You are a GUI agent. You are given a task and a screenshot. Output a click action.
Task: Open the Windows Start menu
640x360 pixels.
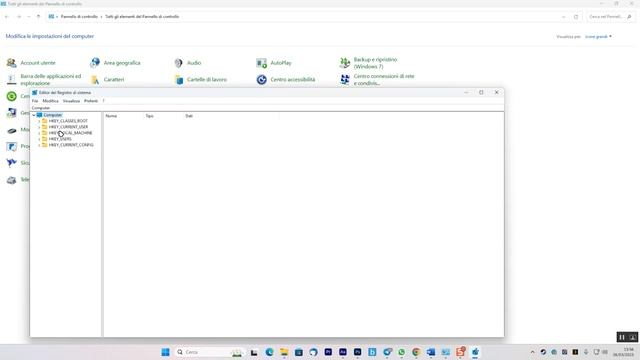click(165, 352)
